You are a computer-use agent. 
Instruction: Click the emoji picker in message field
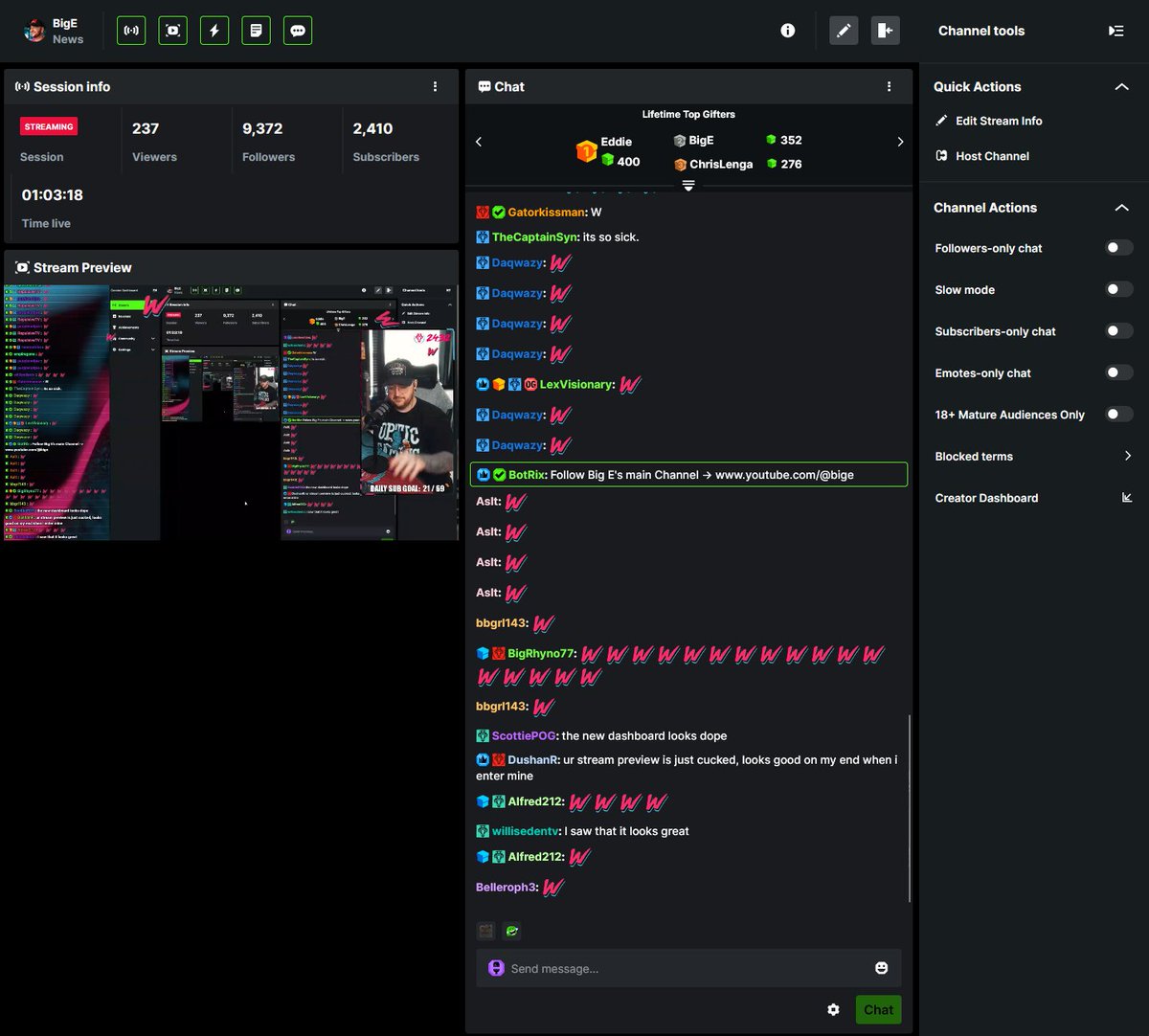coord(881,968)
